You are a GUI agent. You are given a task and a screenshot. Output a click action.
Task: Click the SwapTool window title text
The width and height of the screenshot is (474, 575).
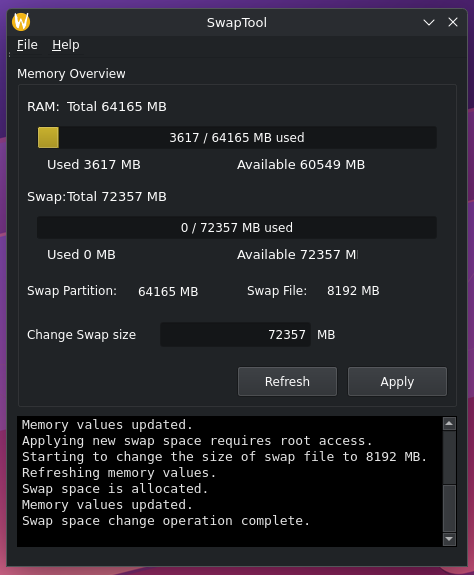[237, 22]
